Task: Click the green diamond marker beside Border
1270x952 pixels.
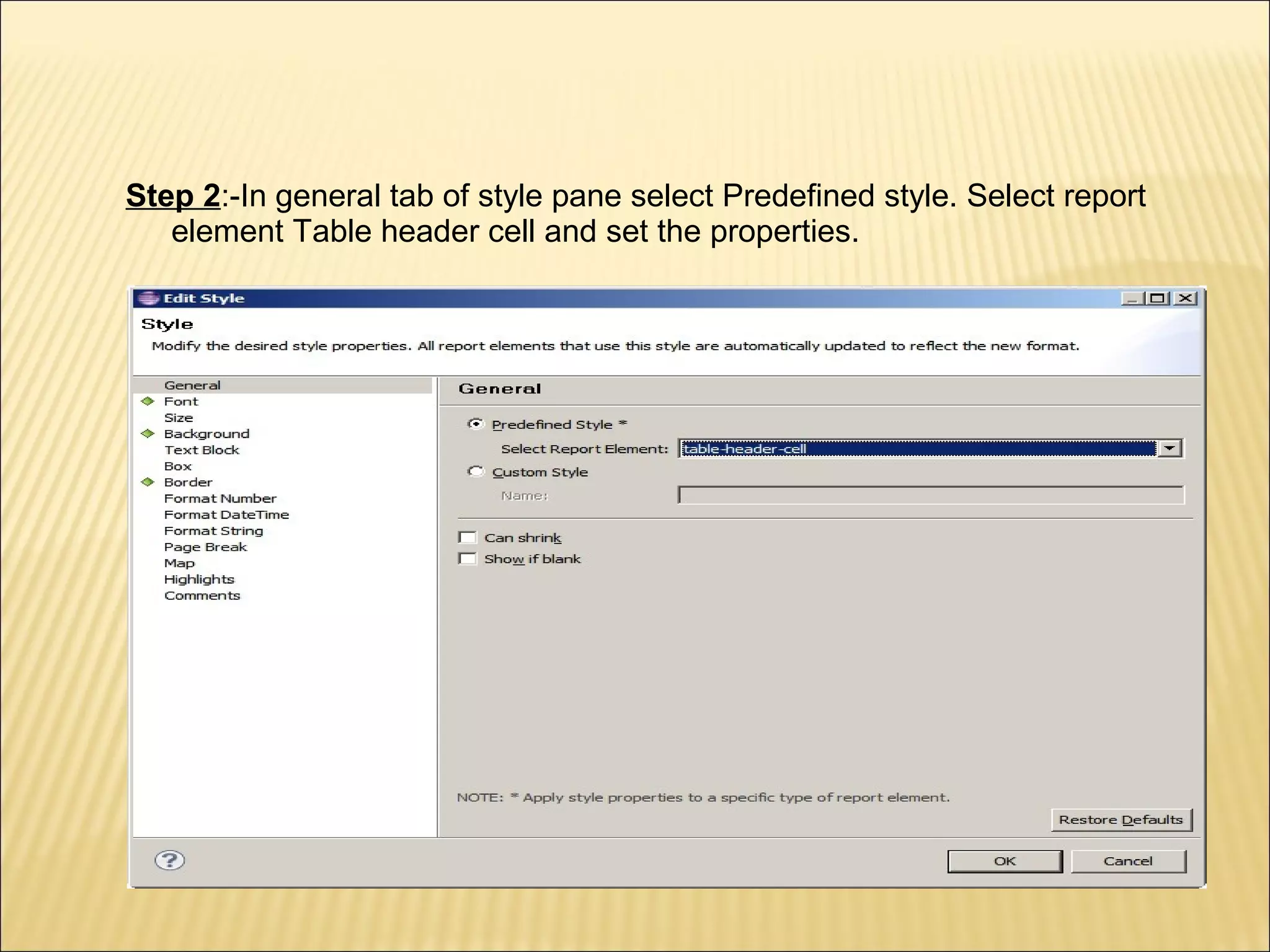Action: point(148,482)
